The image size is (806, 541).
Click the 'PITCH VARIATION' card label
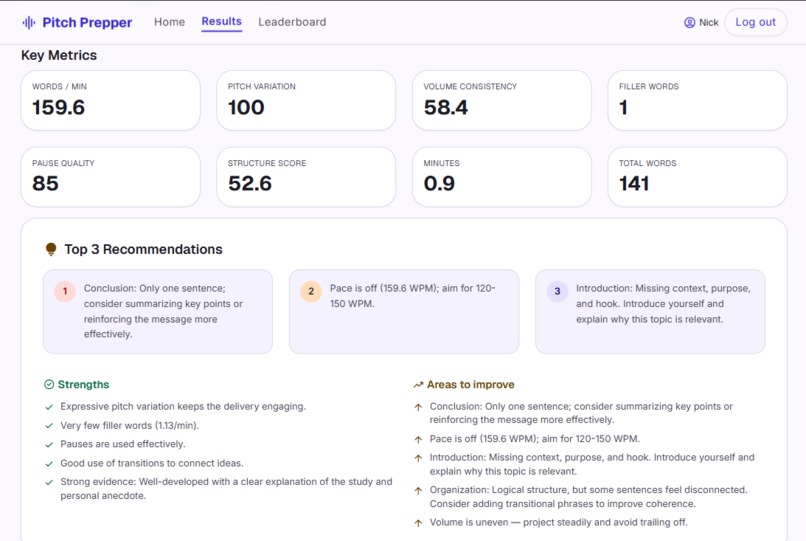click(x=262, y=86)
